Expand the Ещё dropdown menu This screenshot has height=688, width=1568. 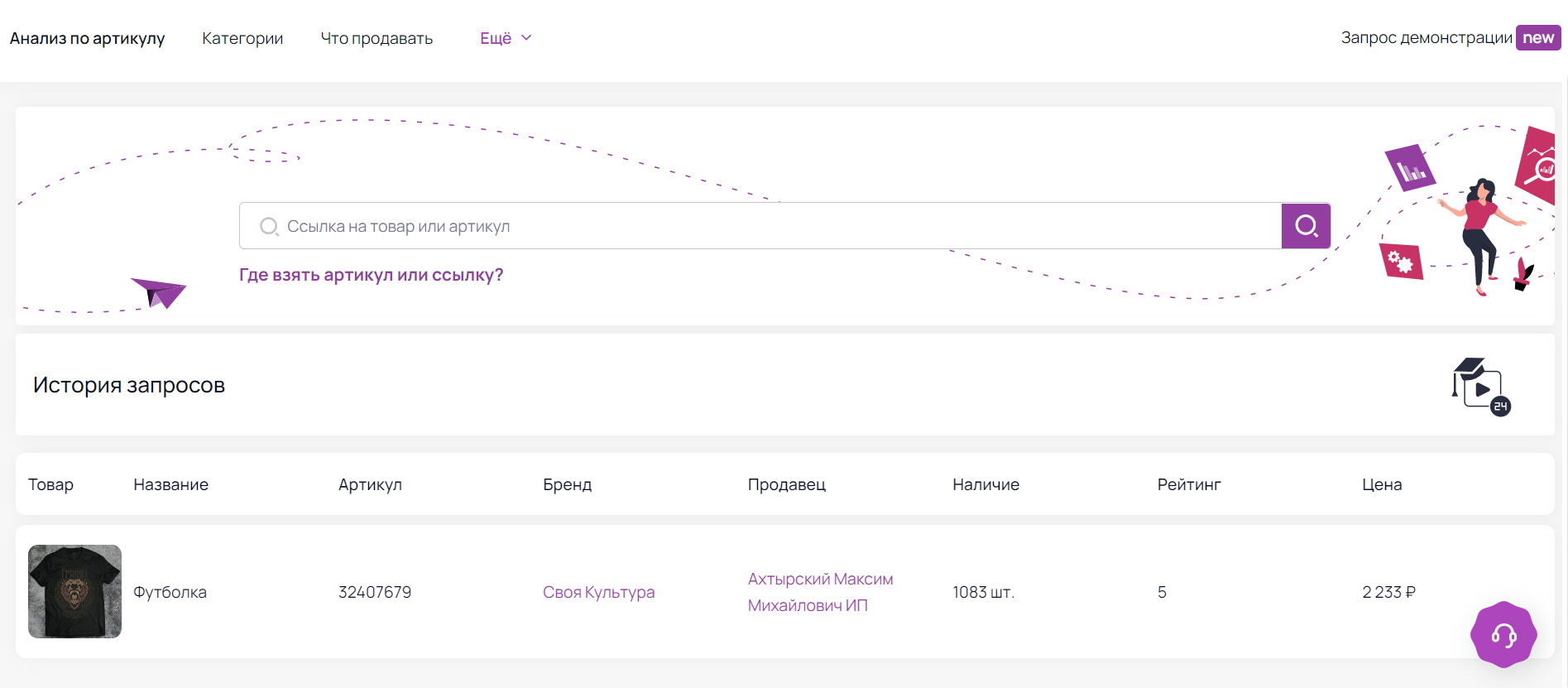coord(506,38)
